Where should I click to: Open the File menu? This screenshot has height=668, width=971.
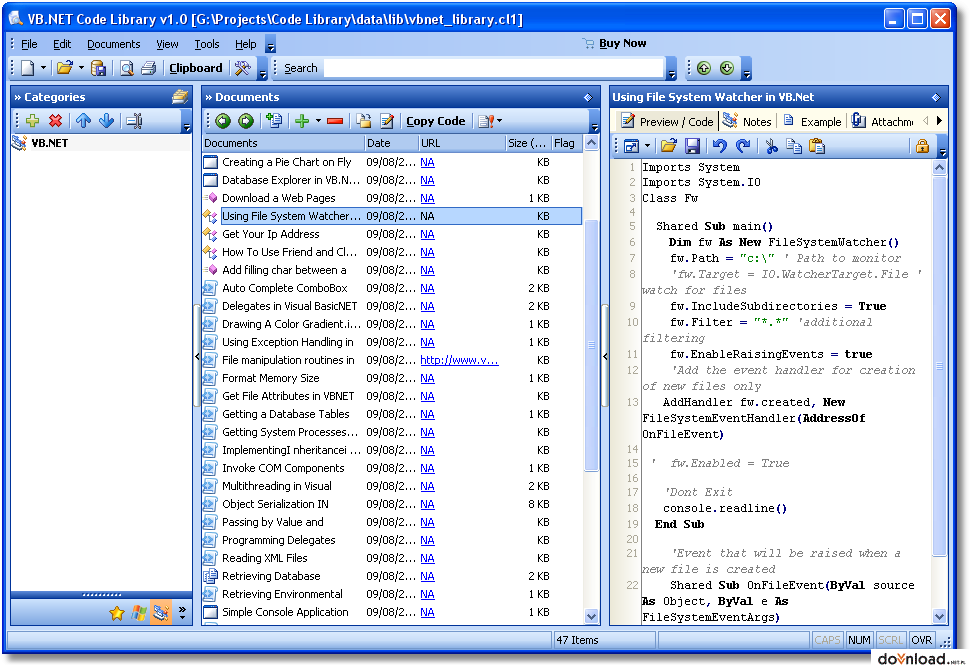pos(29,44)
